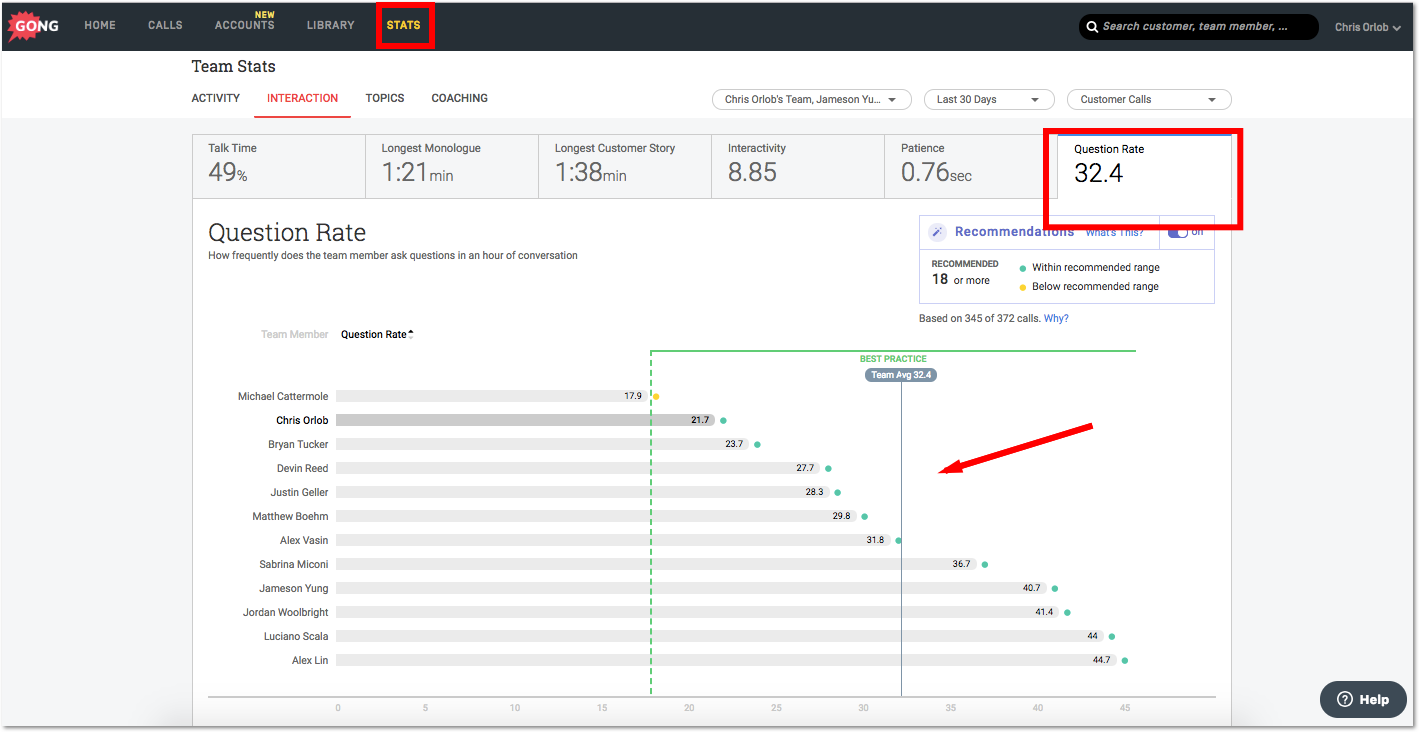The width and height of the screenshot is (1419, 732).
Task: Select the Interactivity metric card
Action: click(x=798, y=166)
